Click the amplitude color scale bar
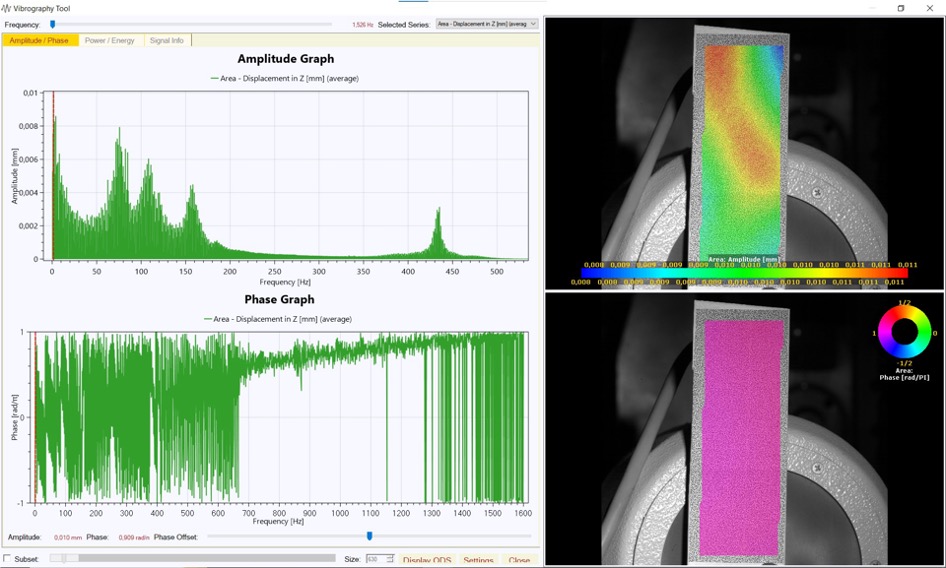 point(744,272)
